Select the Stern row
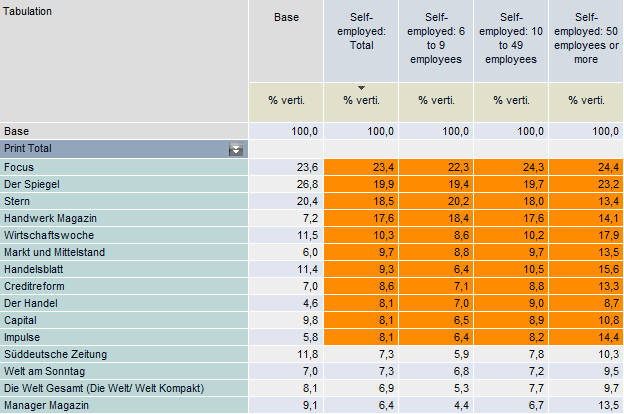The image size is (624, 414). 124,201
